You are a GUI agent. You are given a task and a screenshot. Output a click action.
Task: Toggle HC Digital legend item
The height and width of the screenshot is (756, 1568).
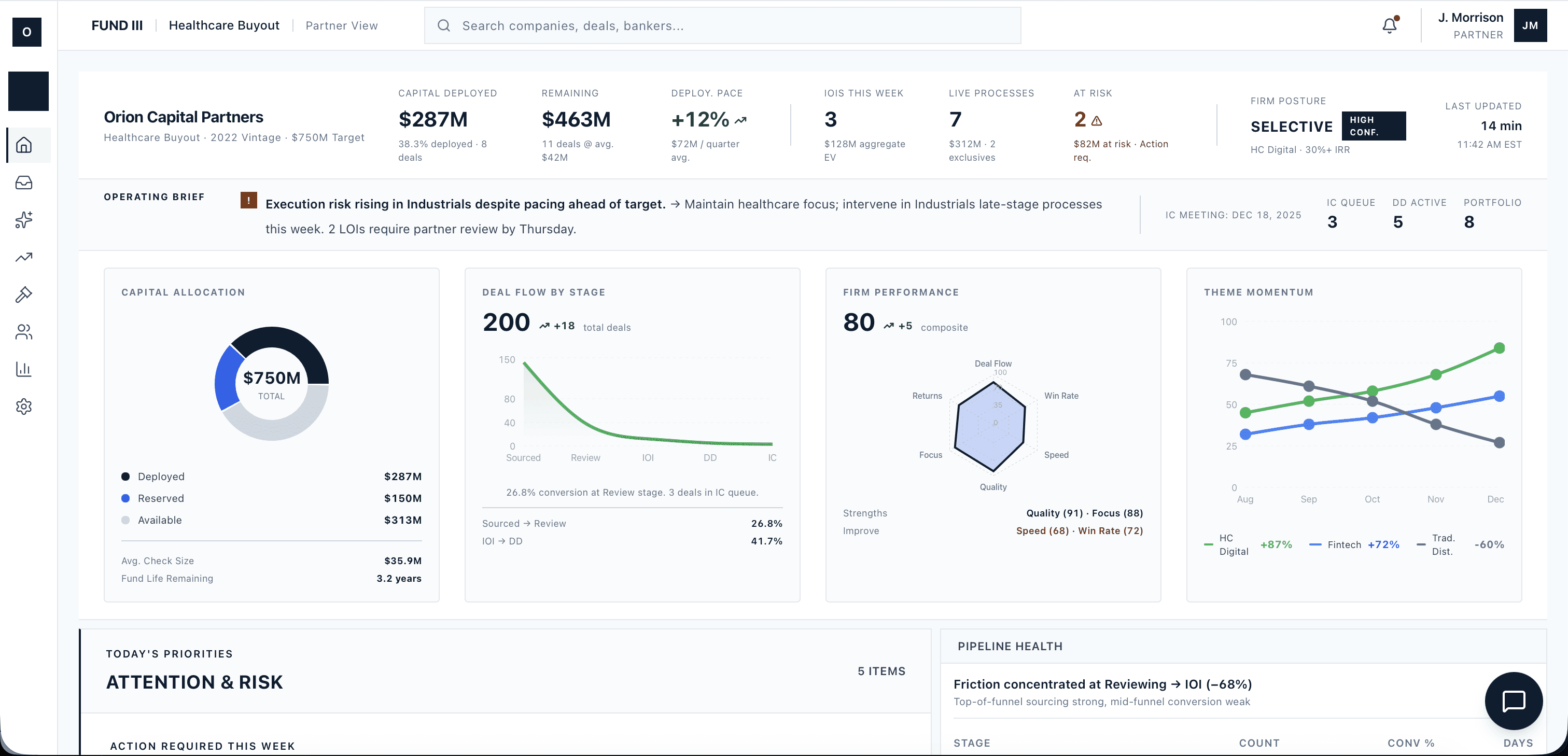click(x=1233, y=544)
